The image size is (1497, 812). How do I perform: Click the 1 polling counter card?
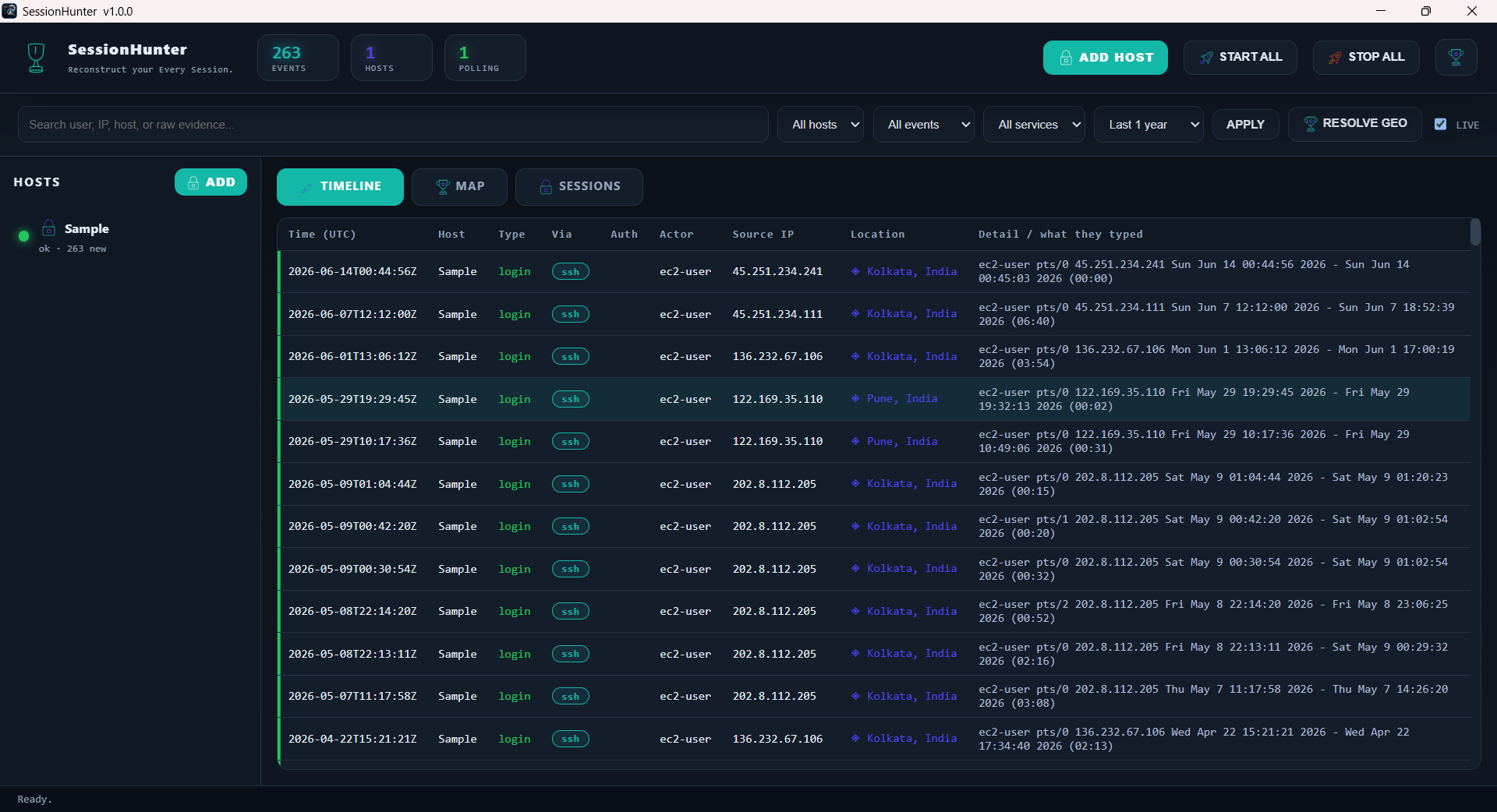[x=485, y=58]
